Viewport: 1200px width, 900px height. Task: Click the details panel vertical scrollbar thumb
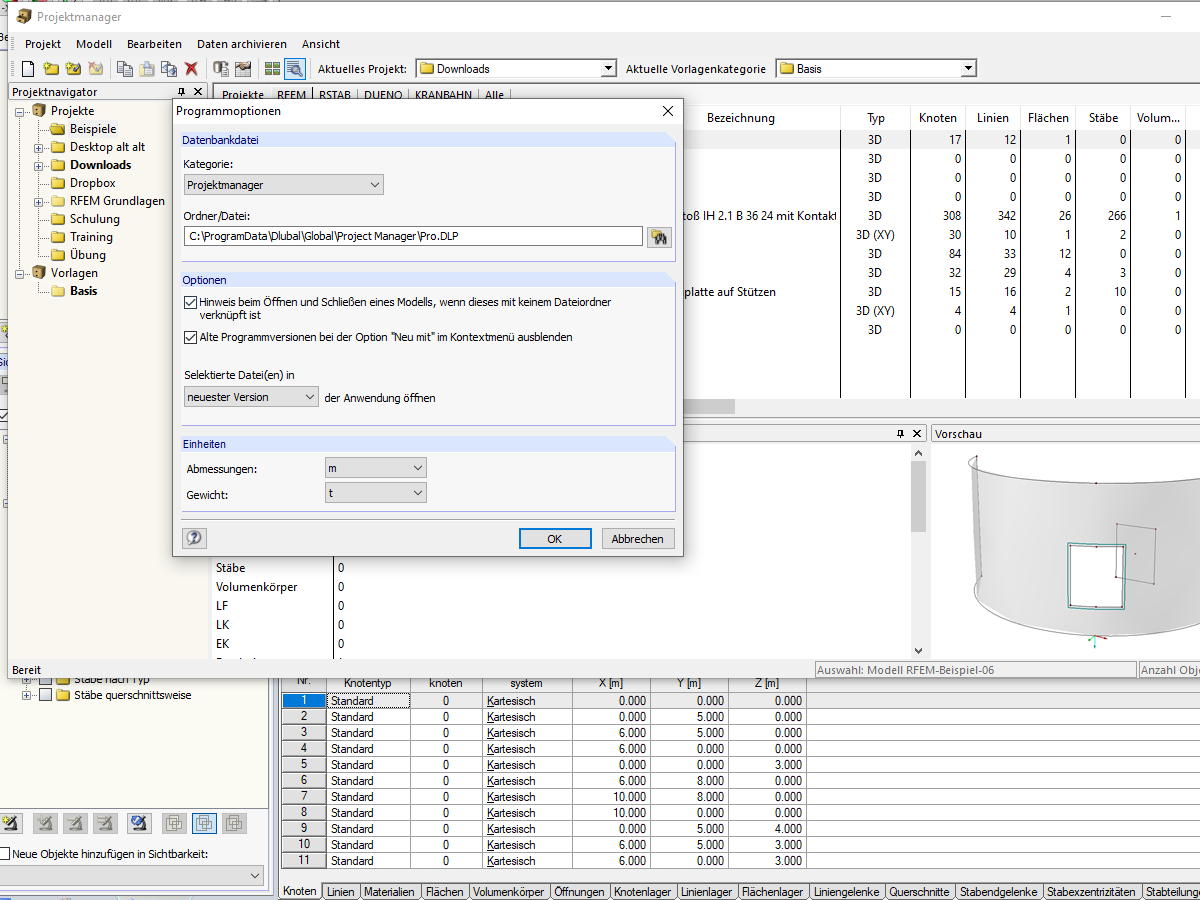(918, 497)
